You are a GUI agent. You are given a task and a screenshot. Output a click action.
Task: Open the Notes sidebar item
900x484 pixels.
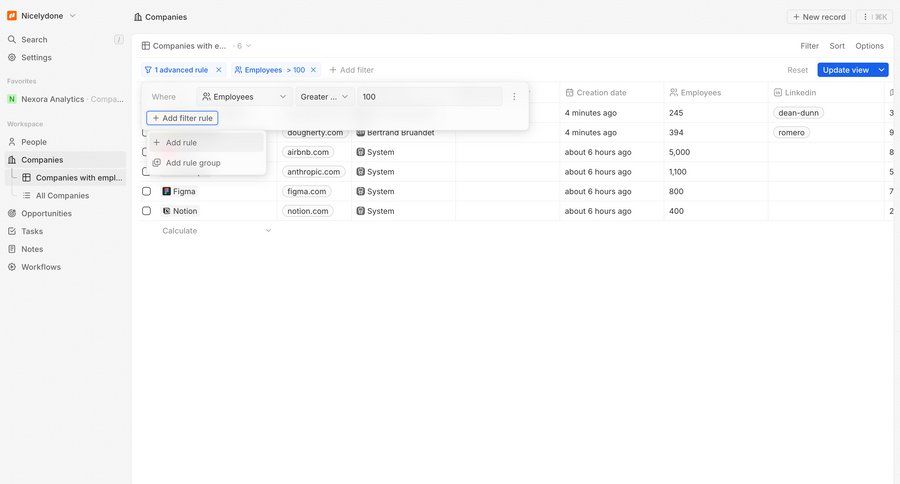click(32, 249)
